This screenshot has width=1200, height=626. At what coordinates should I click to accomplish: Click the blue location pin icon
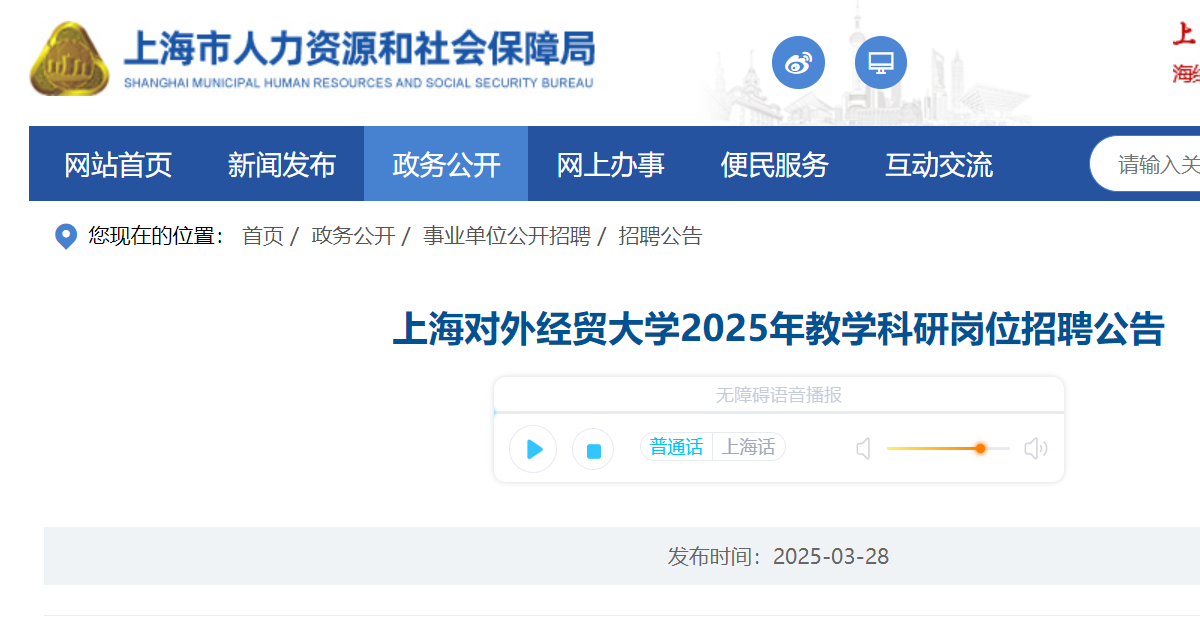(66, 237)
